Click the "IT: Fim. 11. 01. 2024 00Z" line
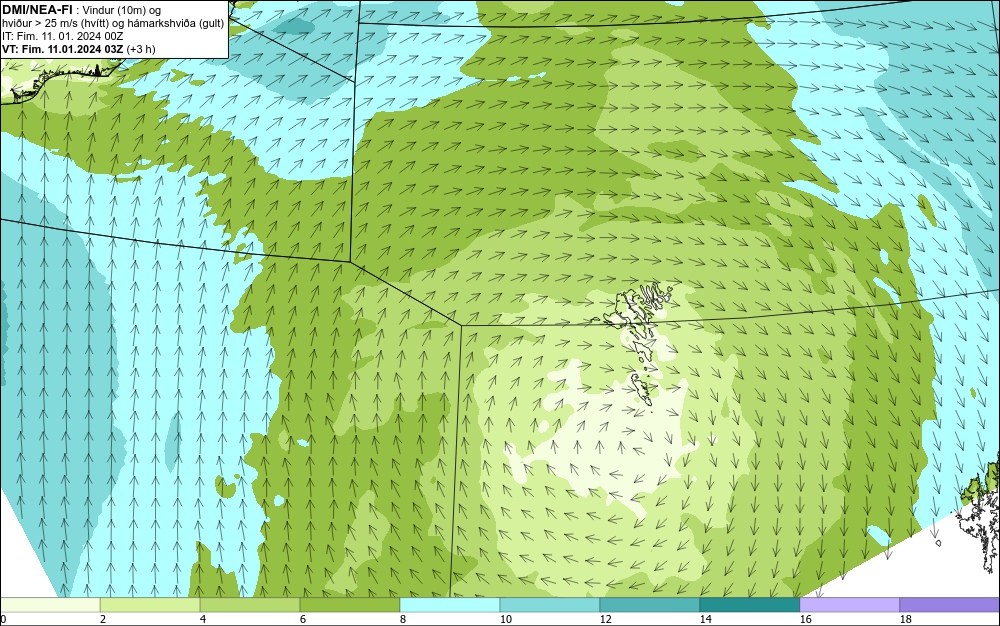 pos(62,36)
